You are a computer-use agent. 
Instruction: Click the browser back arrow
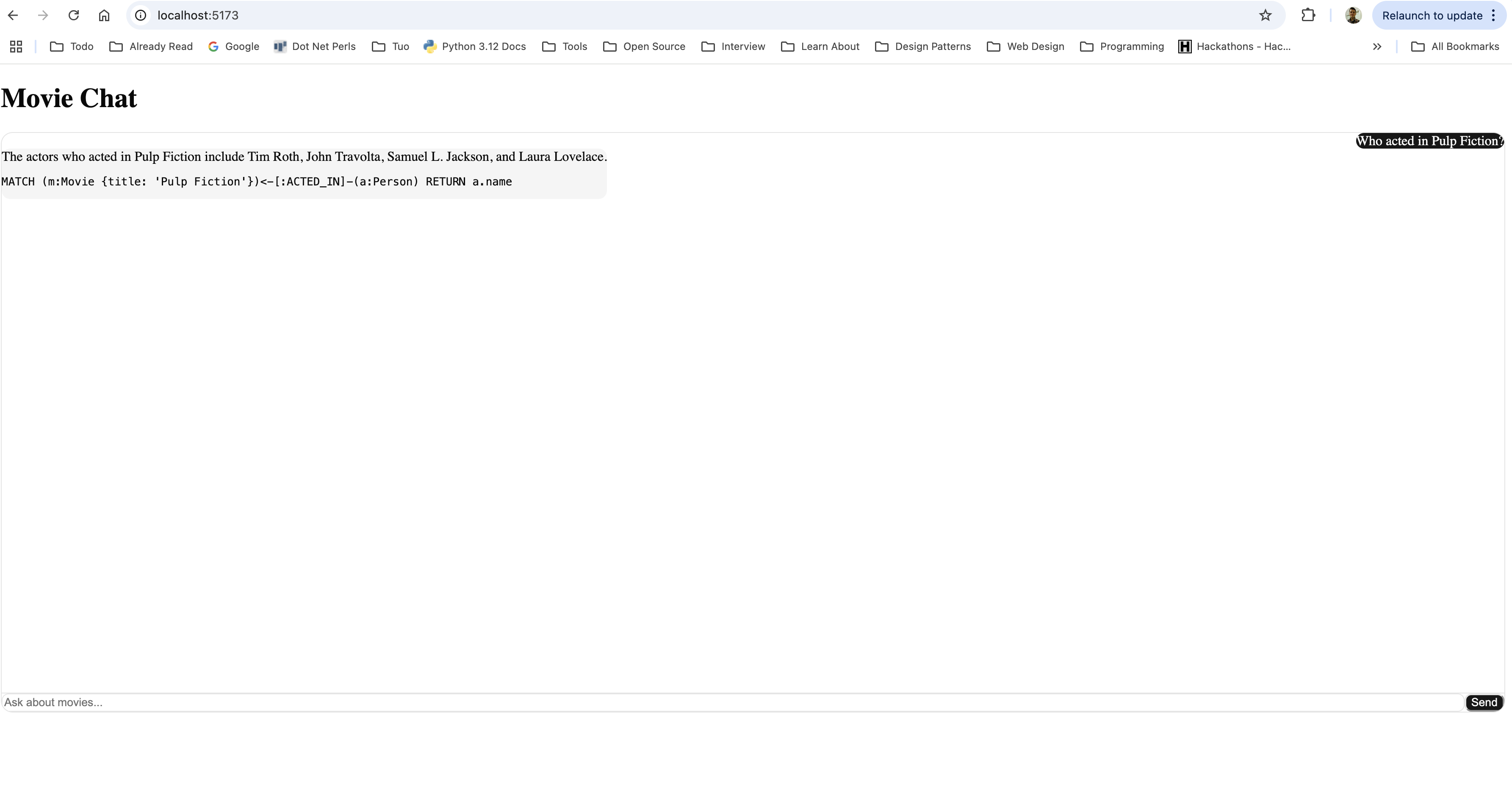[13, 15]
